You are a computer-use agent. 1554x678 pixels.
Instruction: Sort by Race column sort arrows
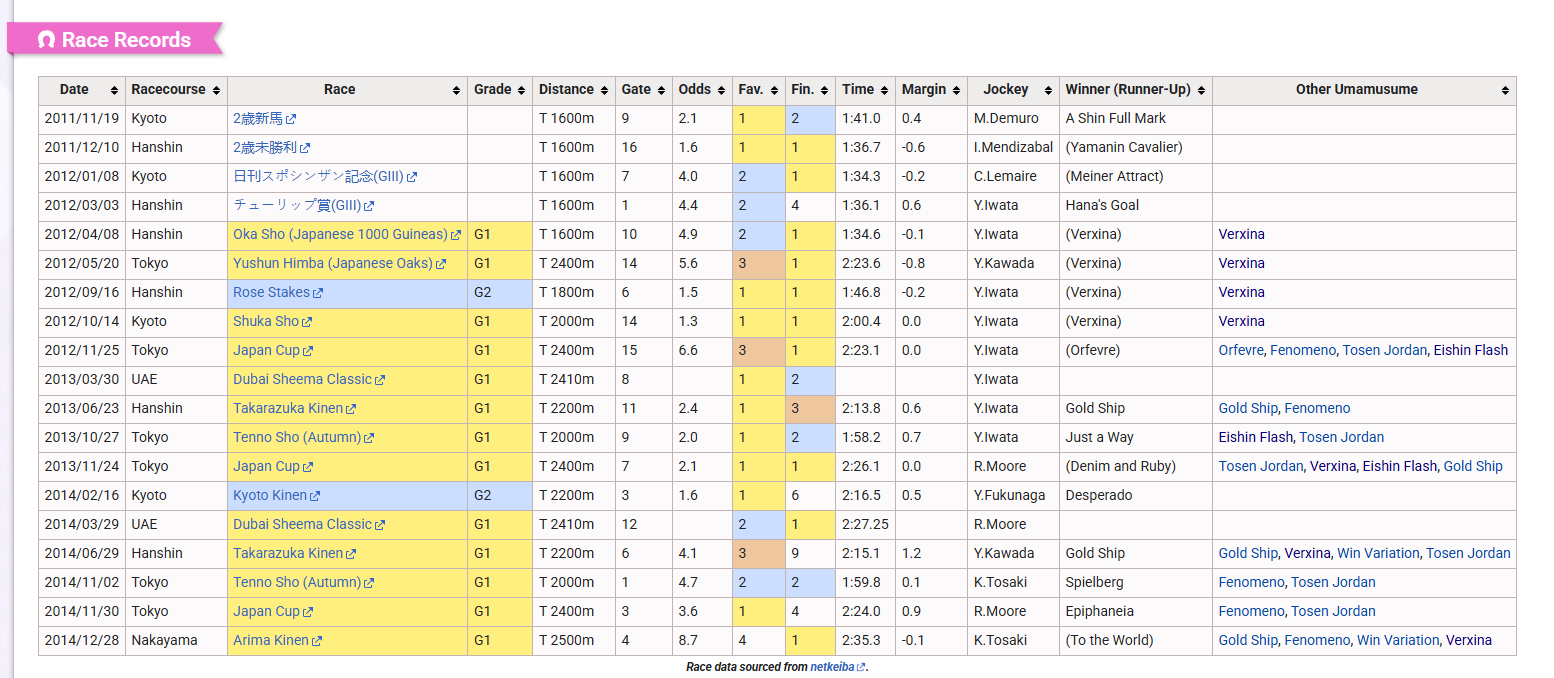pyautogui.click(x=457, y=90)
